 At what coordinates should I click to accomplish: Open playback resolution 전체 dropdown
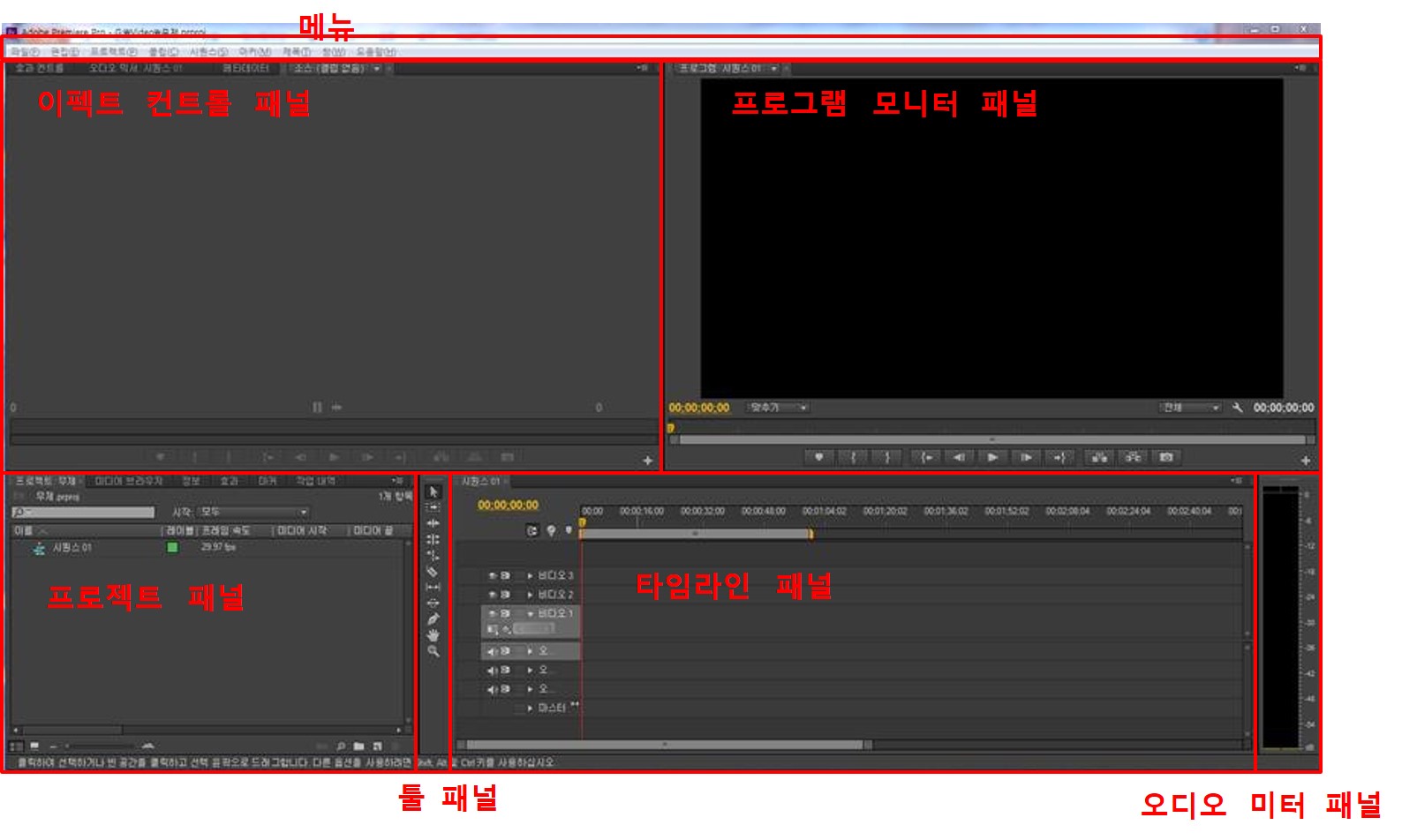click(x=1189, y=408)
